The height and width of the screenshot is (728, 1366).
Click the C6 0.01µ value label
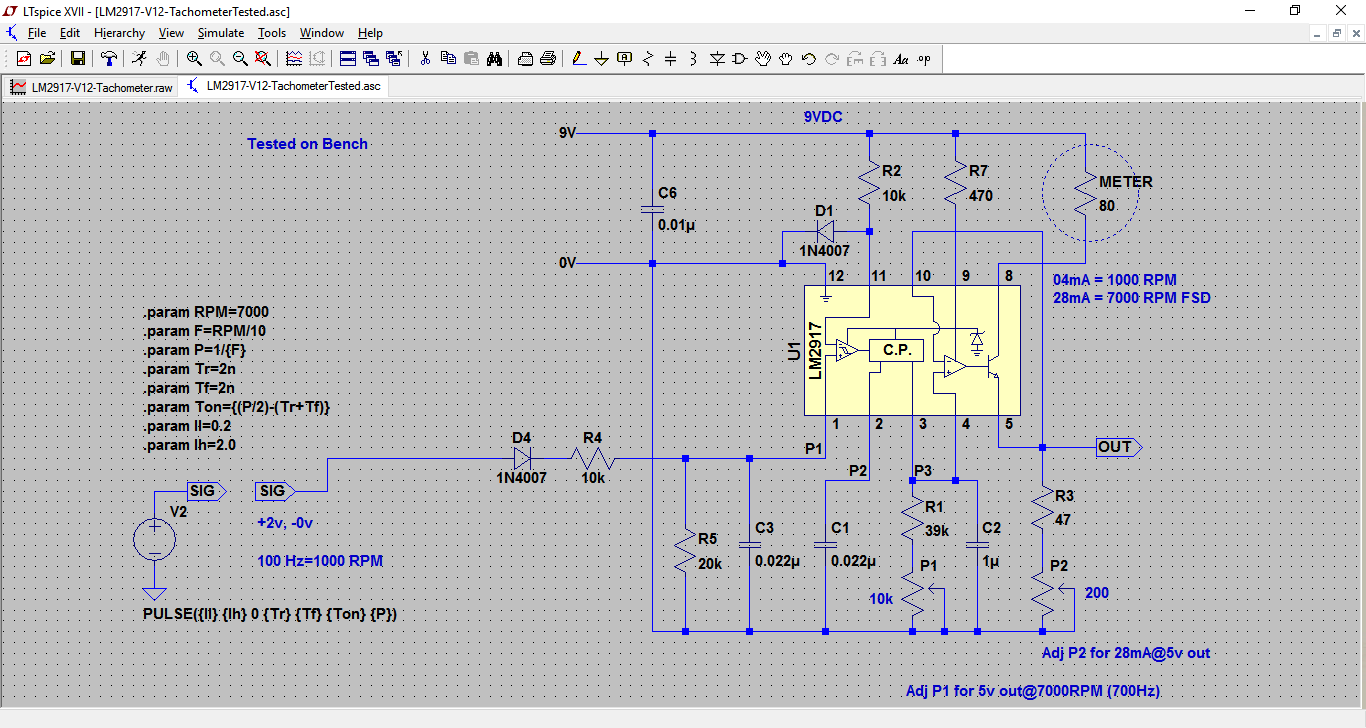click(x=676, y=225)
